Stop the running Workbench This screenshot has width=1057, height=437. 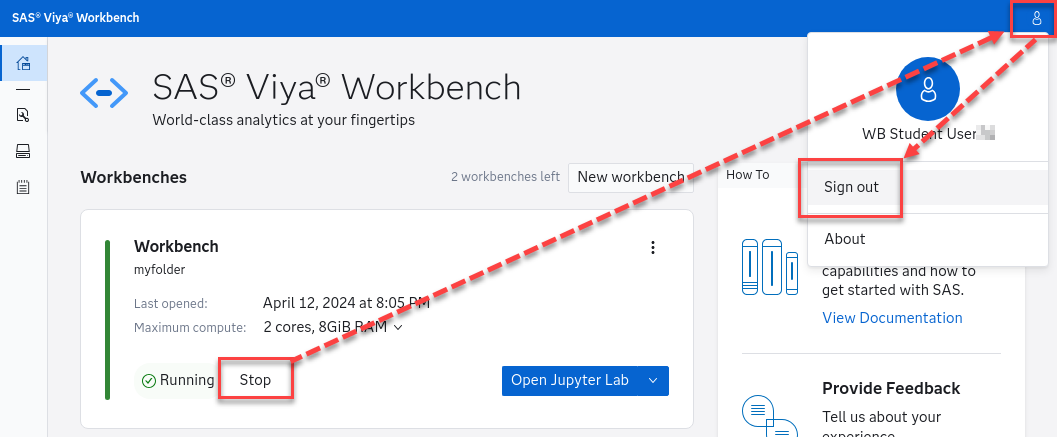[255, 380]
